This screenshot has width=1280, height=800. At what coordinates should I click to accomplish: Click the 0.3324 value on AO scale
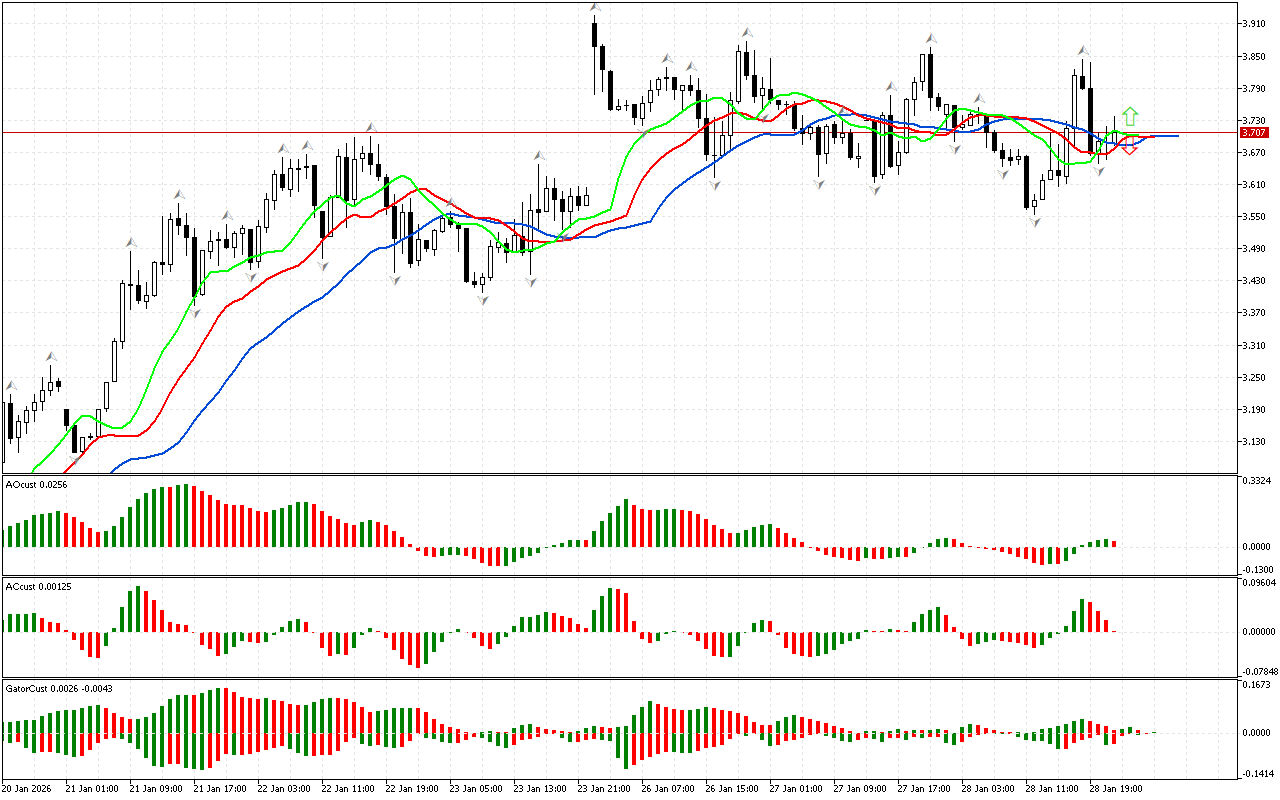point(1256,482)
